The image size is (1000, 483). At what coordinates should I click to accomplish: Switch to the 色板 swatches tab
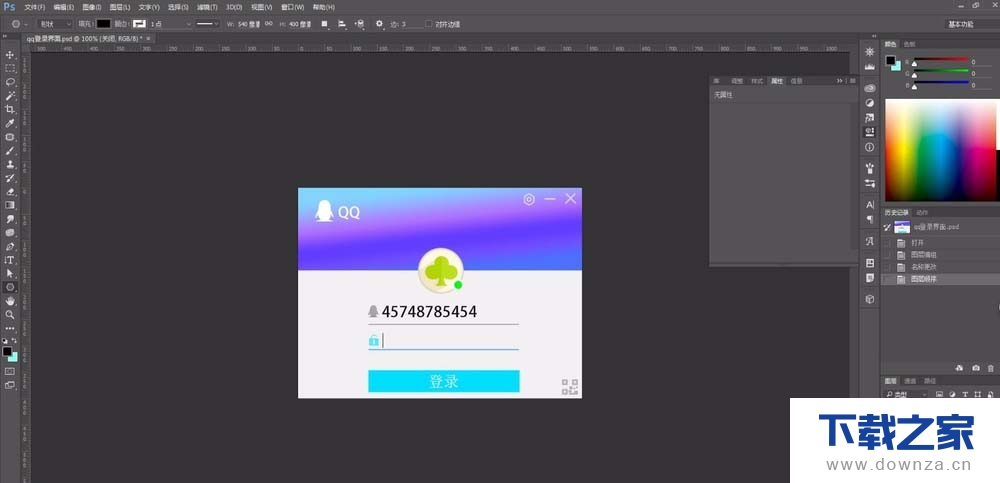click(x=909, y=44)
